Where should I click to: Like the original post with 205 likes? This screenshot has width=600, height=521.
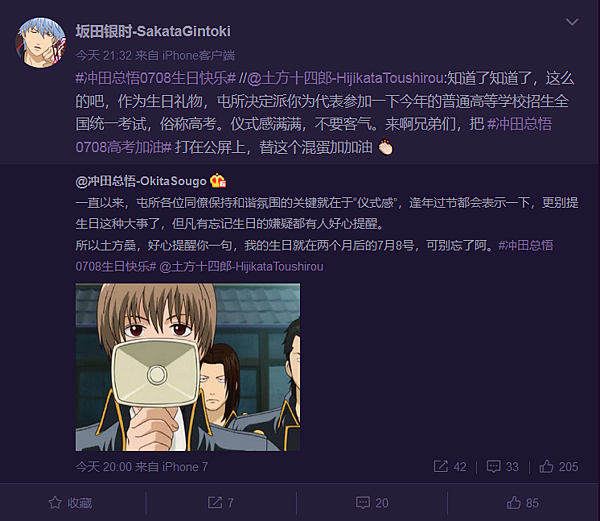559,467
